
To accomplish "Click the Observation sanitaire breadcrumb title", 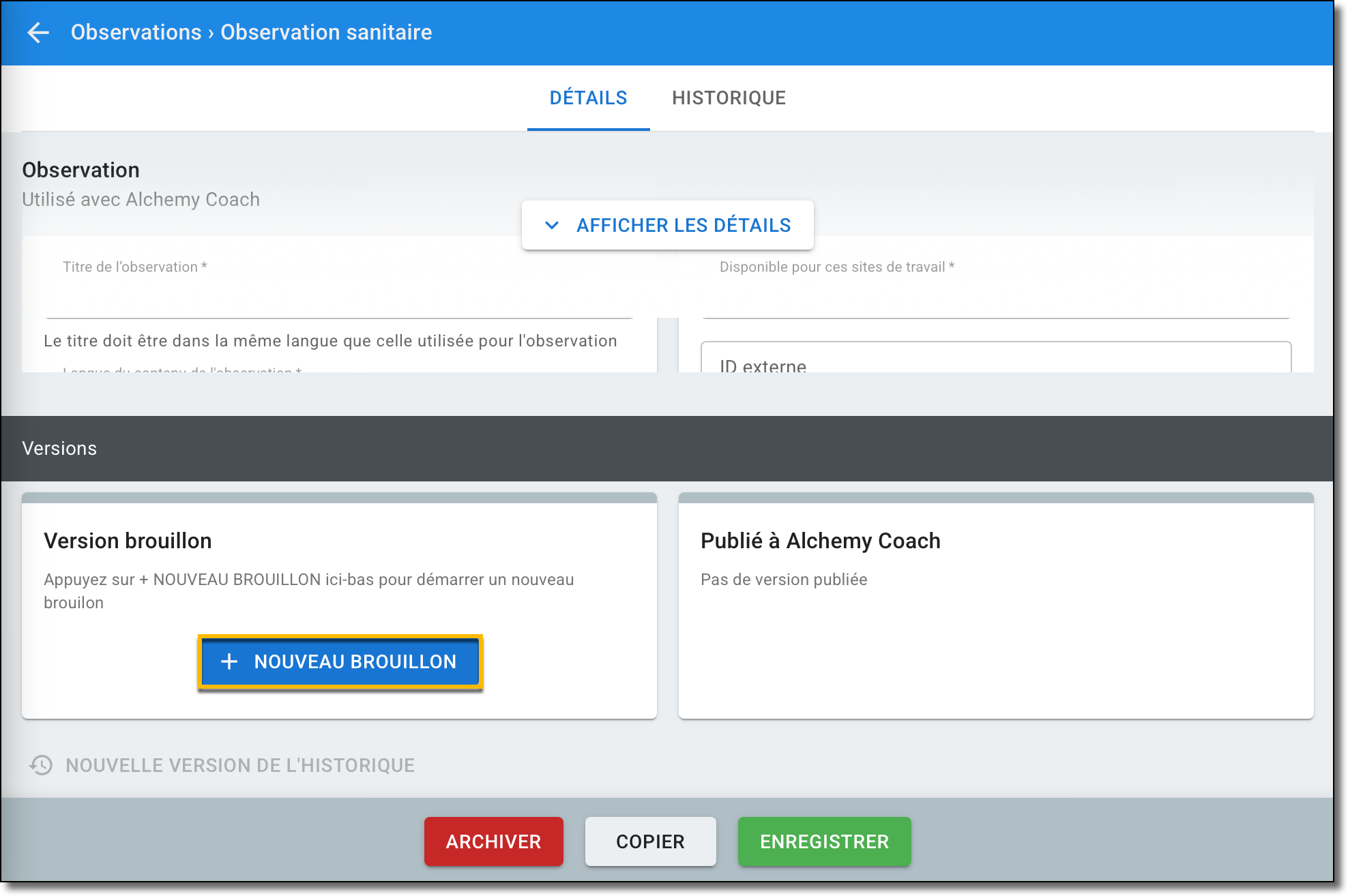I will pyautogui.click(x=326, y=32).
